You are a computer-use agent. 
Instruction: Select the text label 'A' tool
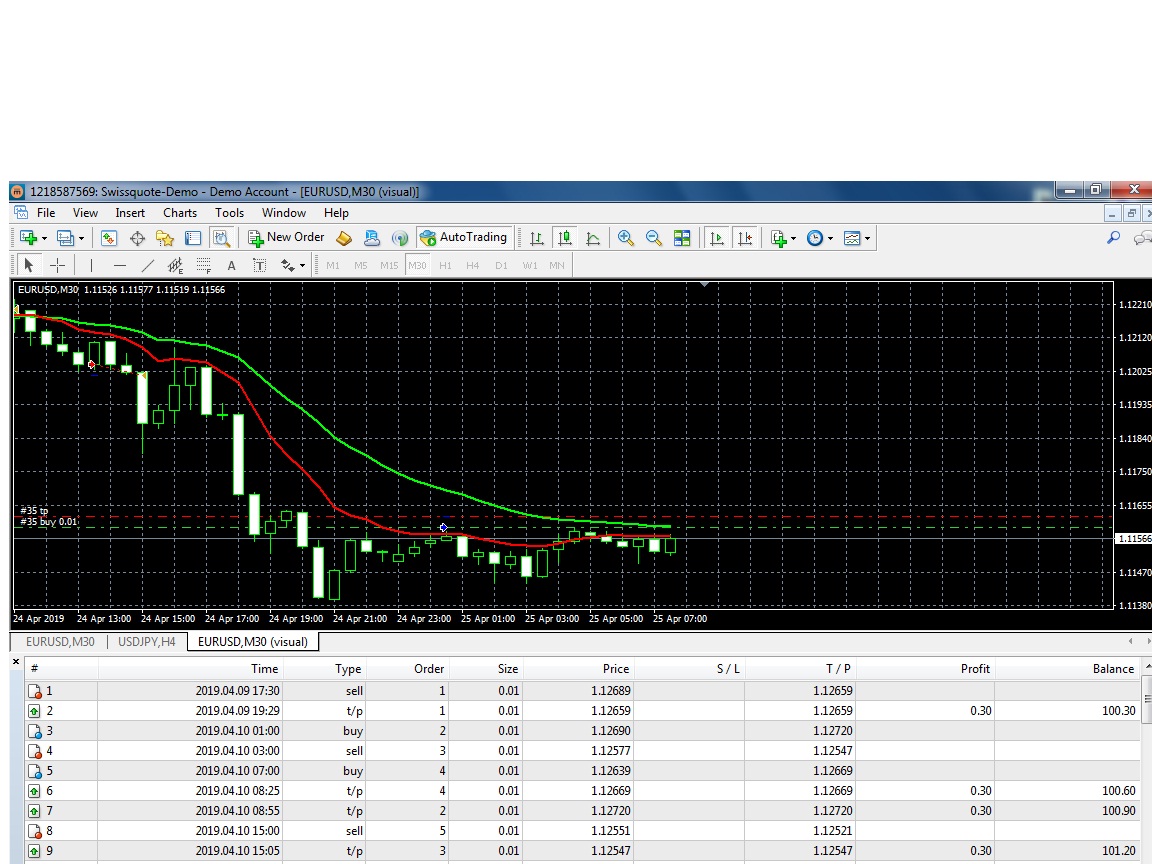click(x=231, y=265)
